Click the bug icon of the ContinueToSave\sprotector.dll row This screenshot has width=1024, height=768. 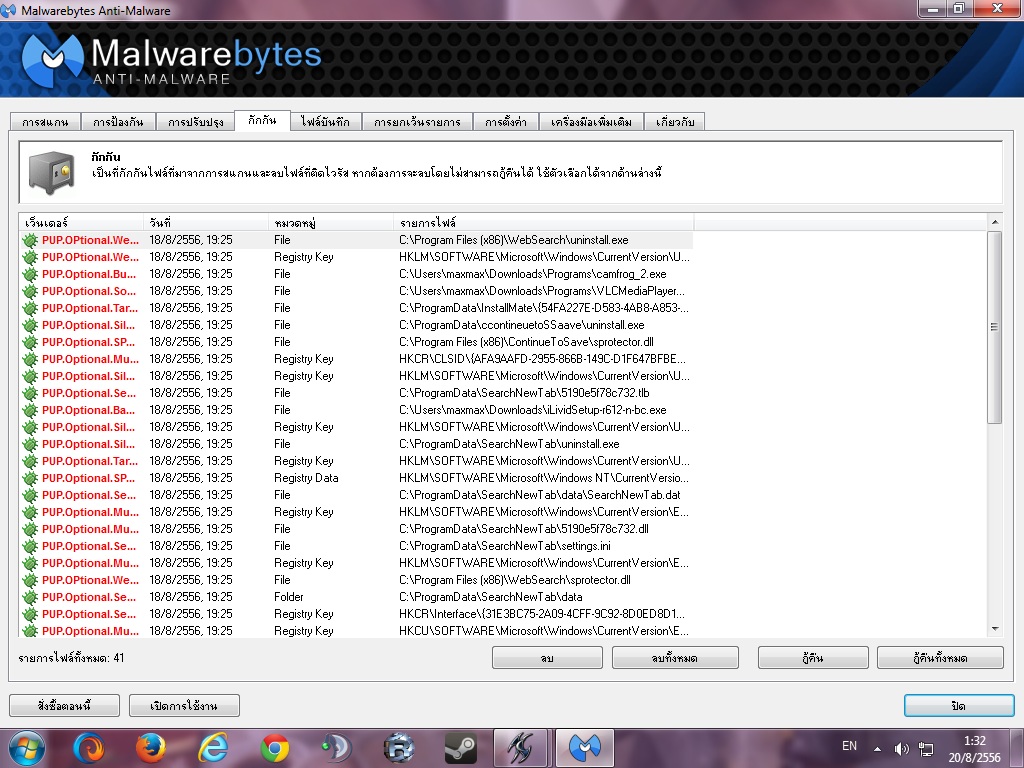click(29, 342)
